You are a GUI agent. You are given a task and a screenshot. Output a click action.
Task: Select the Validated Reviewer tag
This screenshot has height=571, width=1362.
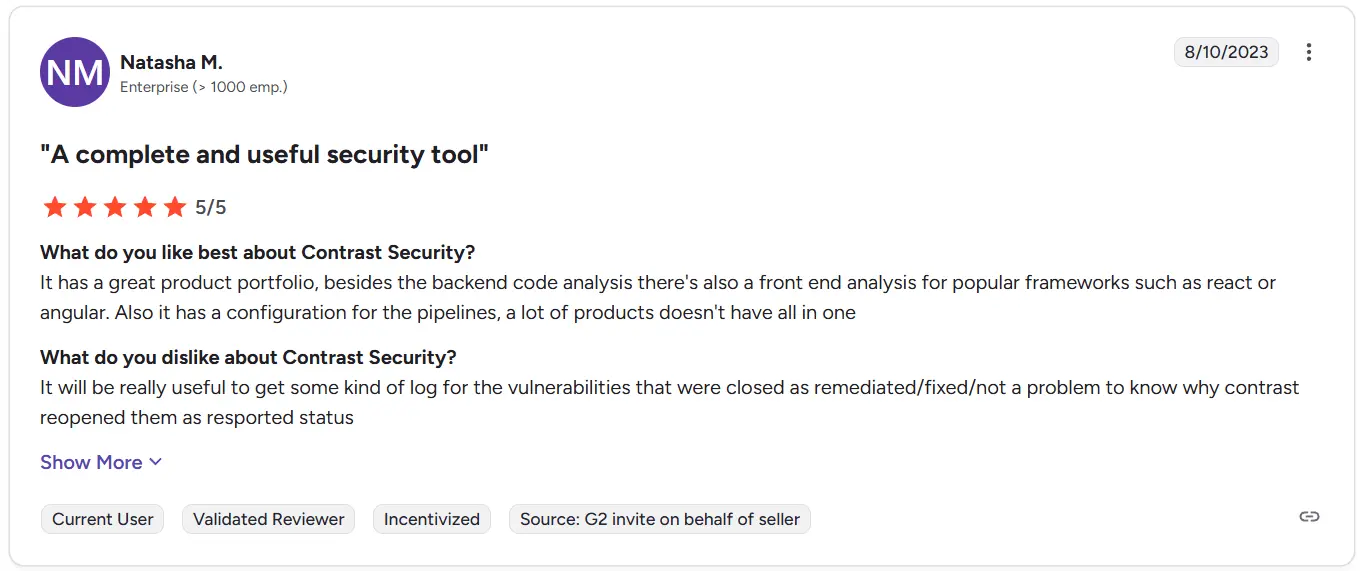pos(268,519)
